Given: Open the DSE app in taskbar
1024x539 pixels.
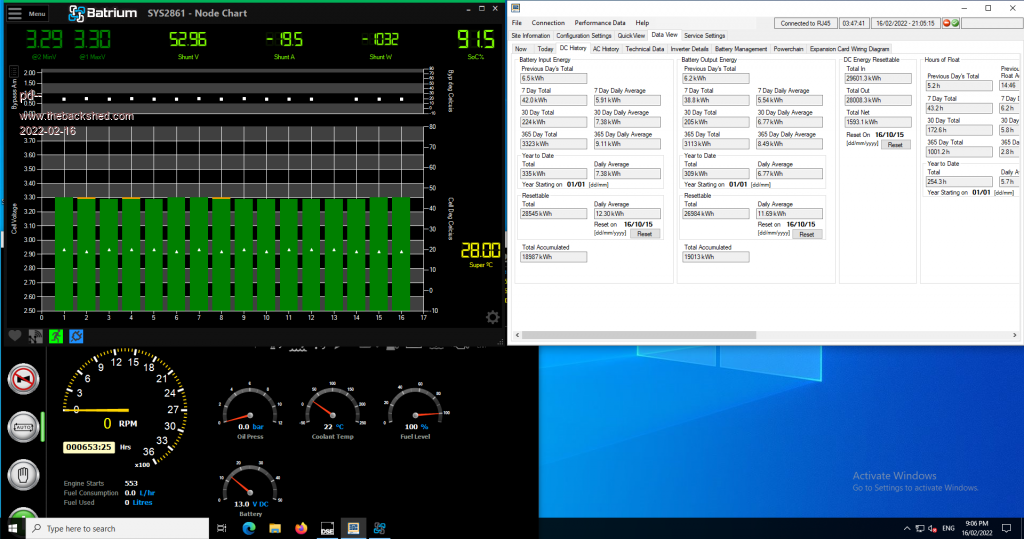Looking at the screenshot, I should pyautogui.click(x=327, y=528).
